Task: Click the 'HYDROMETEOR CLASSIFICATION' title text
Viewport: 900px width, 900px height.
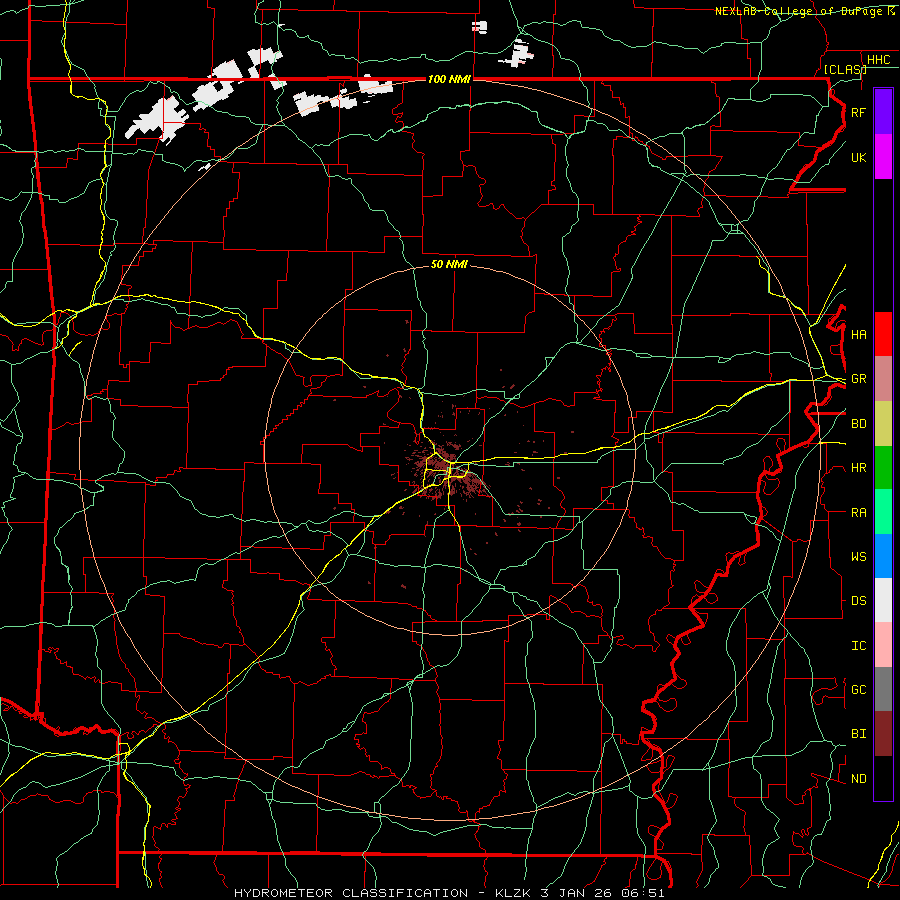Action: pyautogui.click(x=351, y=893)
